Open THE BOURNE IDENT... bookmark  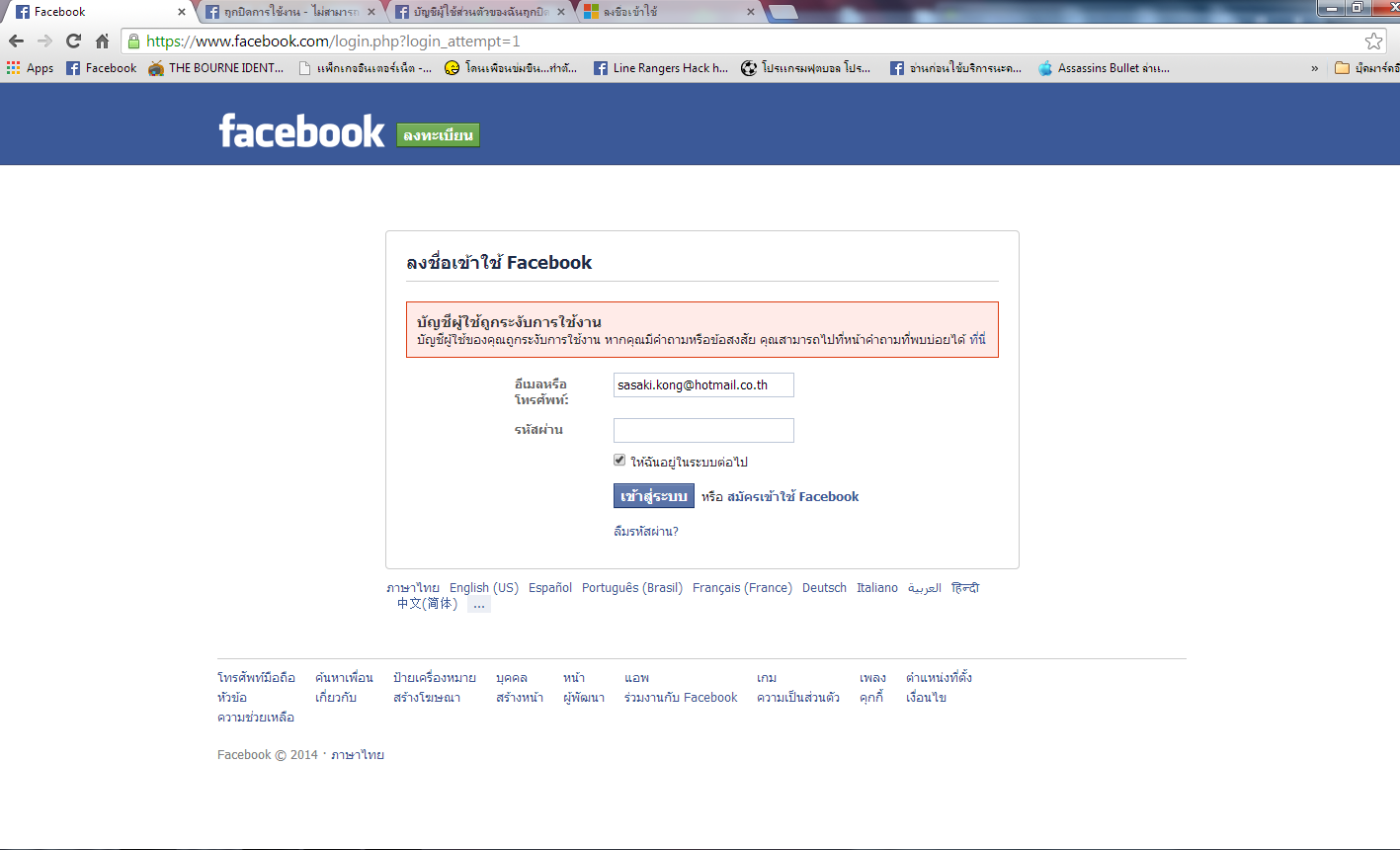(x=216, y=68)
